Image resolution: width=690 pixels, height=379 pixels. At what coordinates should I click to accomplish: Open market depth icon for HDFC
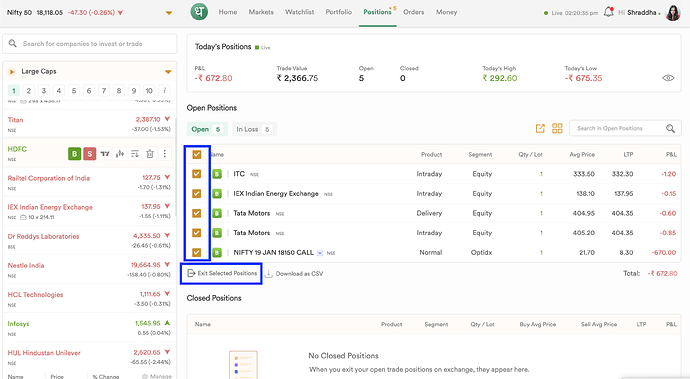(135, 154)
